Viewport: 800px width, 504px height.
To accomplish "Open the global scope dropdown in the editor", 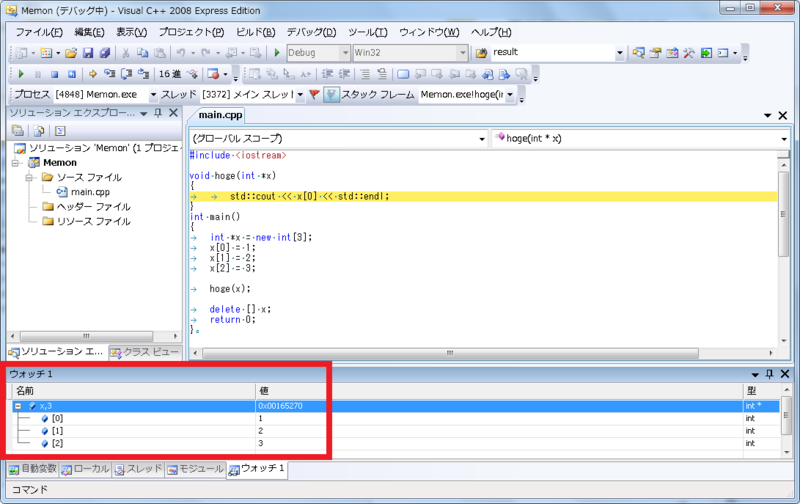I will click(482, 139).
